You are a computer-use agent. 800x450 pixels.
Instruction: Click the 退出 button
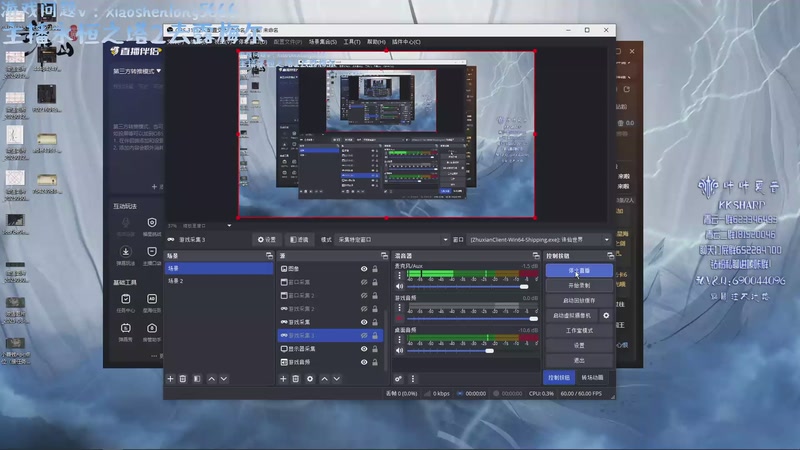pyautogui.click(x=579, y=360)
